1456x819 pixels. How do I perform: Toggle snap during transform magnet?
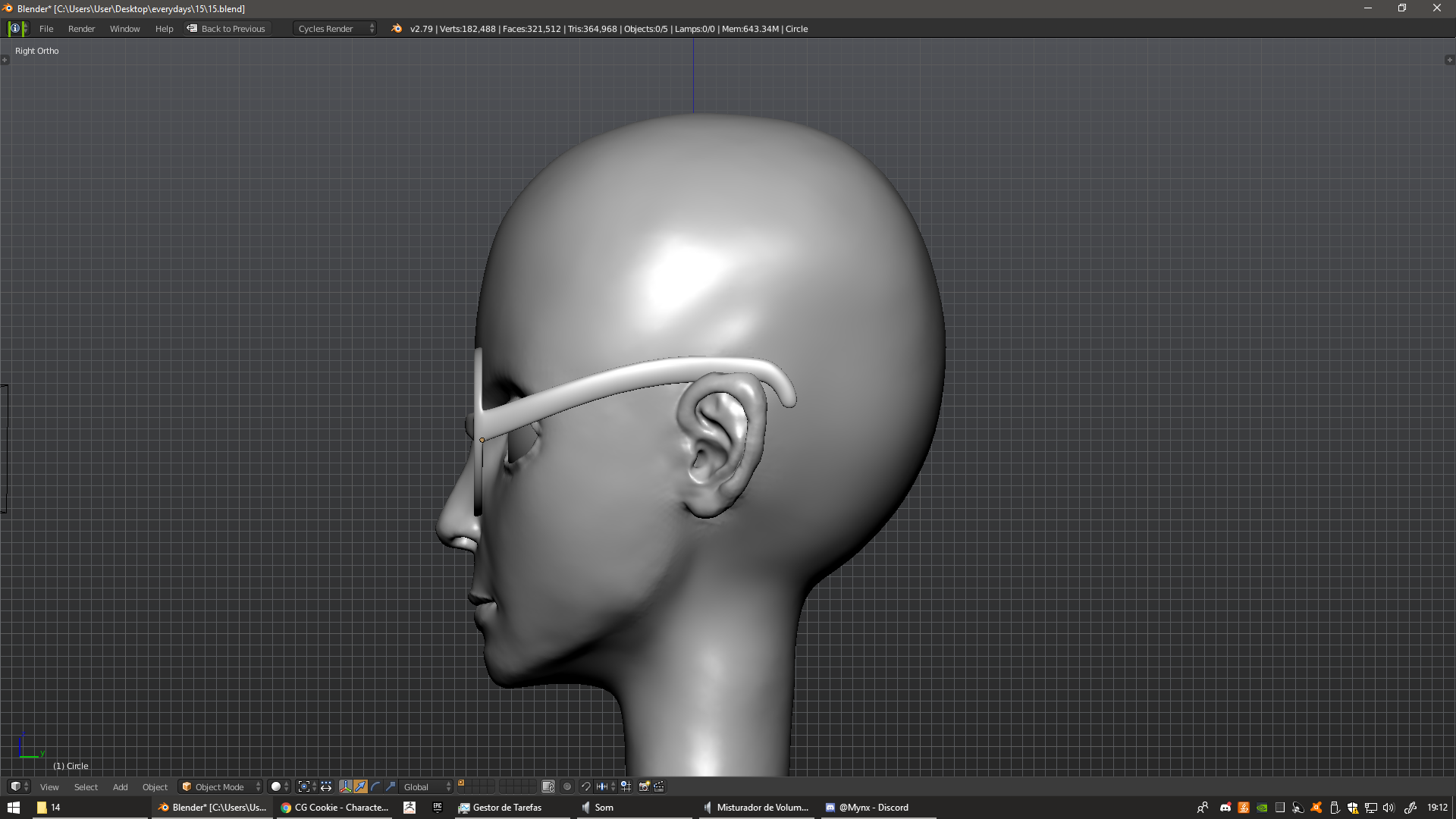coord(585,786)
